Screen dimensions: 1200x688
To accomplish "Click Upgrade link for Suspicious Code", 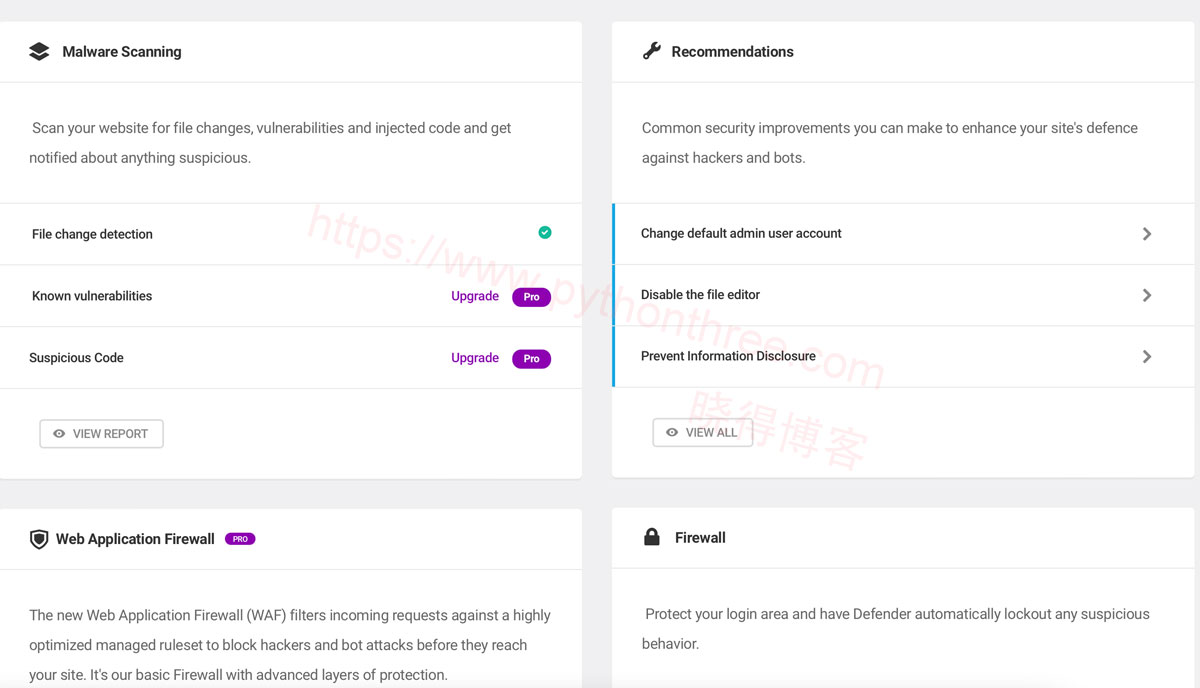I will pyautogui.click(x=475, y=358).
